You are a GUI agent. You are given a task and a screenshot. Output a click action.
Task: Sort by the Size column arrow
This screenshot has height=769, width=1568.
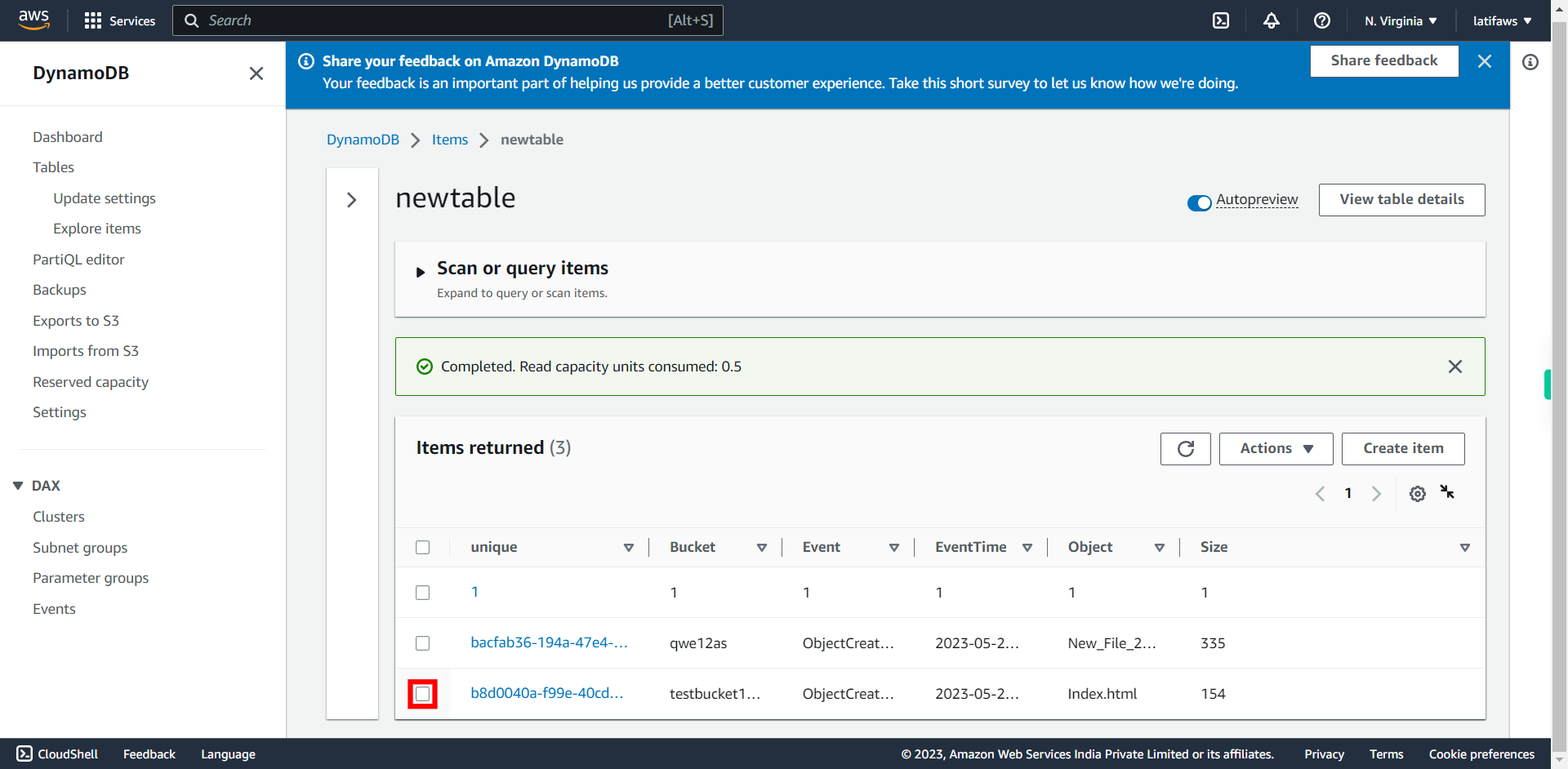point(1465,548)
